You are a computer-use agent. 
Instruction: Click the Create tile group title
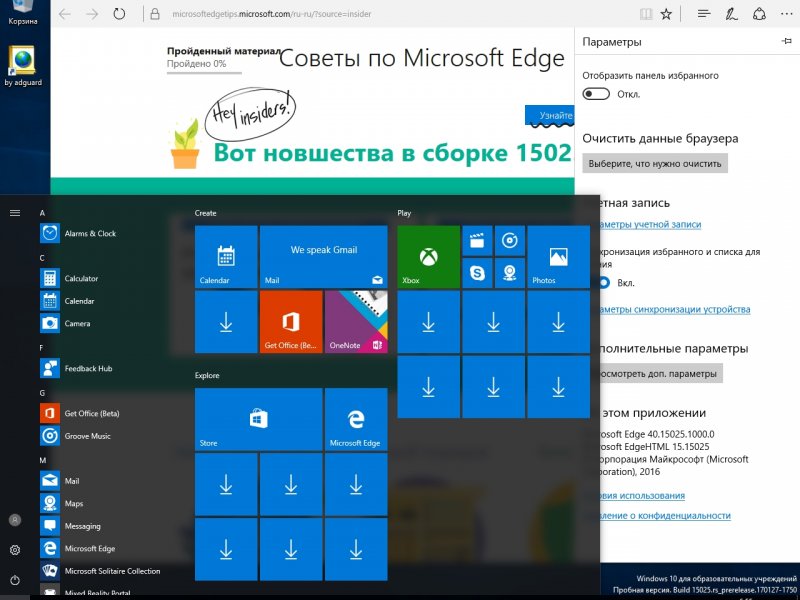(x=206, y=213)
